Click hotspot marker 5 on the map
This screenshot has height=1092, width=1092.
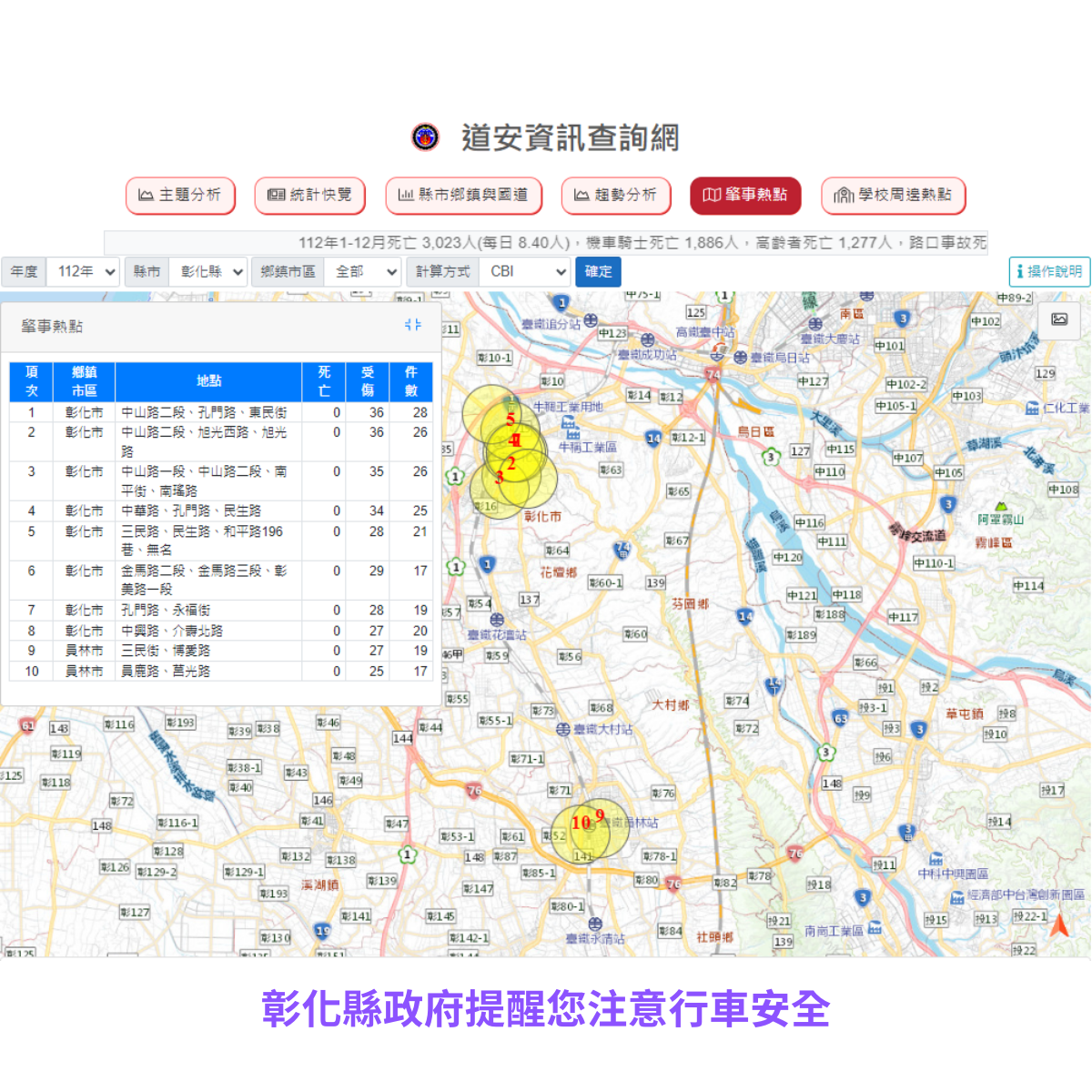tap(511, 419)
